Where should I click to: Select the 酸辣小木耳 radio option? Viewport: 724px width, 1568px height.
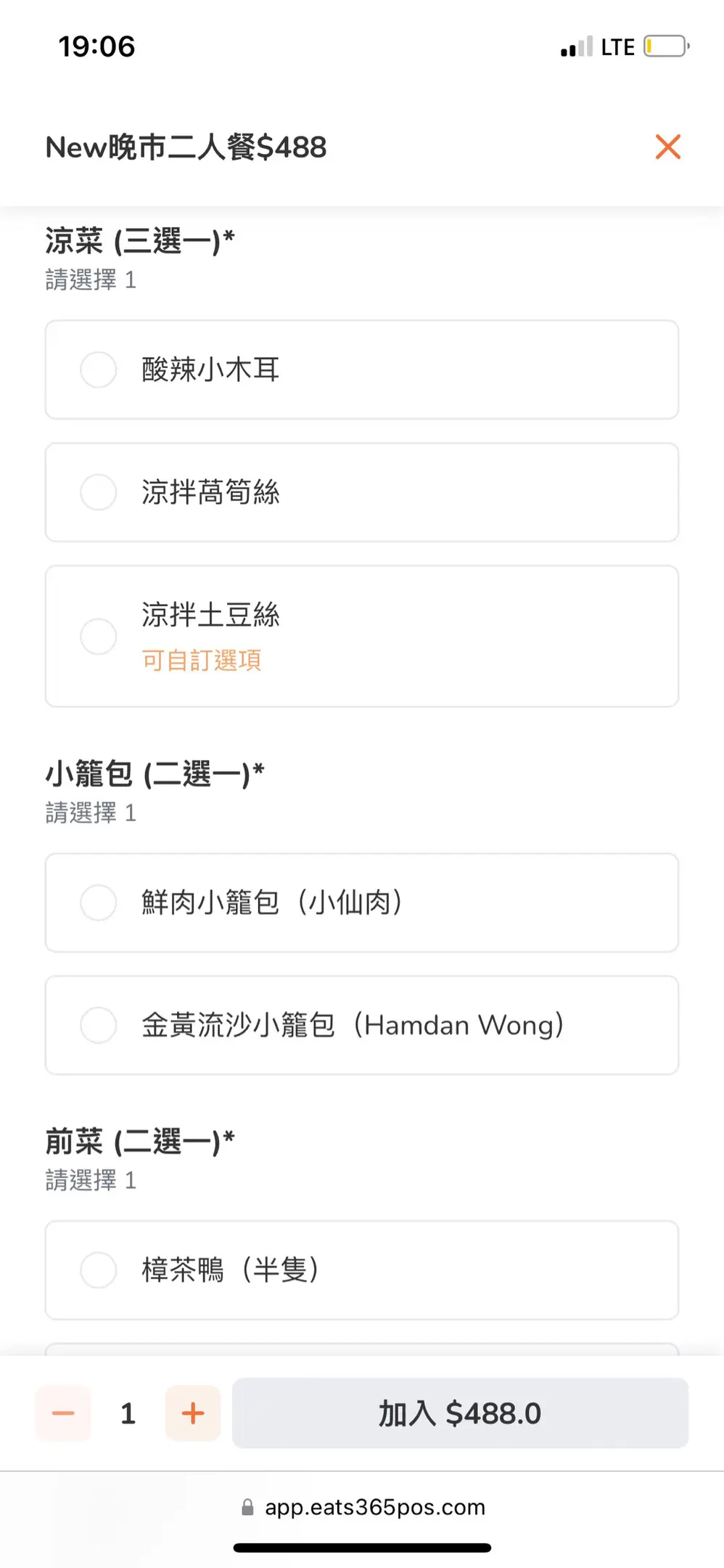point(99,369)
